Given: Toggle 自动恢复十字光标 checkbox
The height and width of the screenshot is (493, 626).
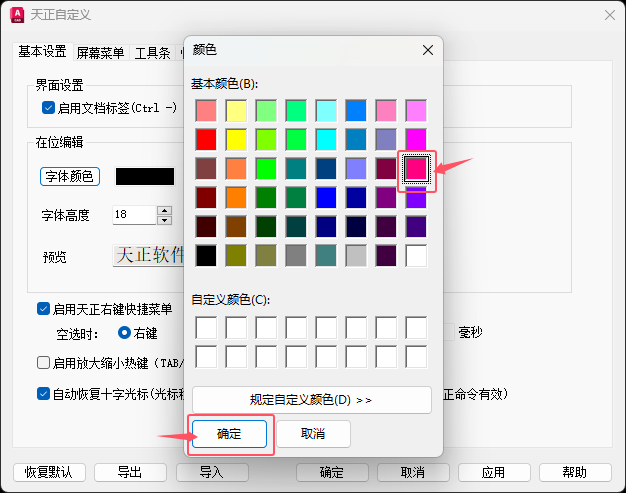Looking at the screenshot, I should (x=43, y=394).
